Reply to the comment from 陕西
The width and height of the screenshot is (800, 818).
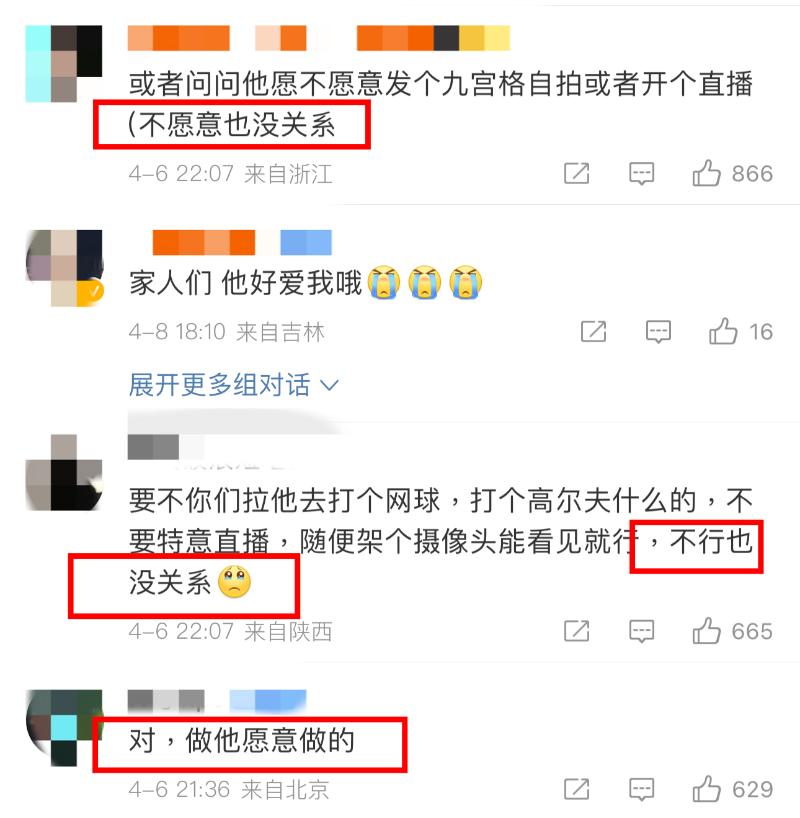(x=641, y=631)
